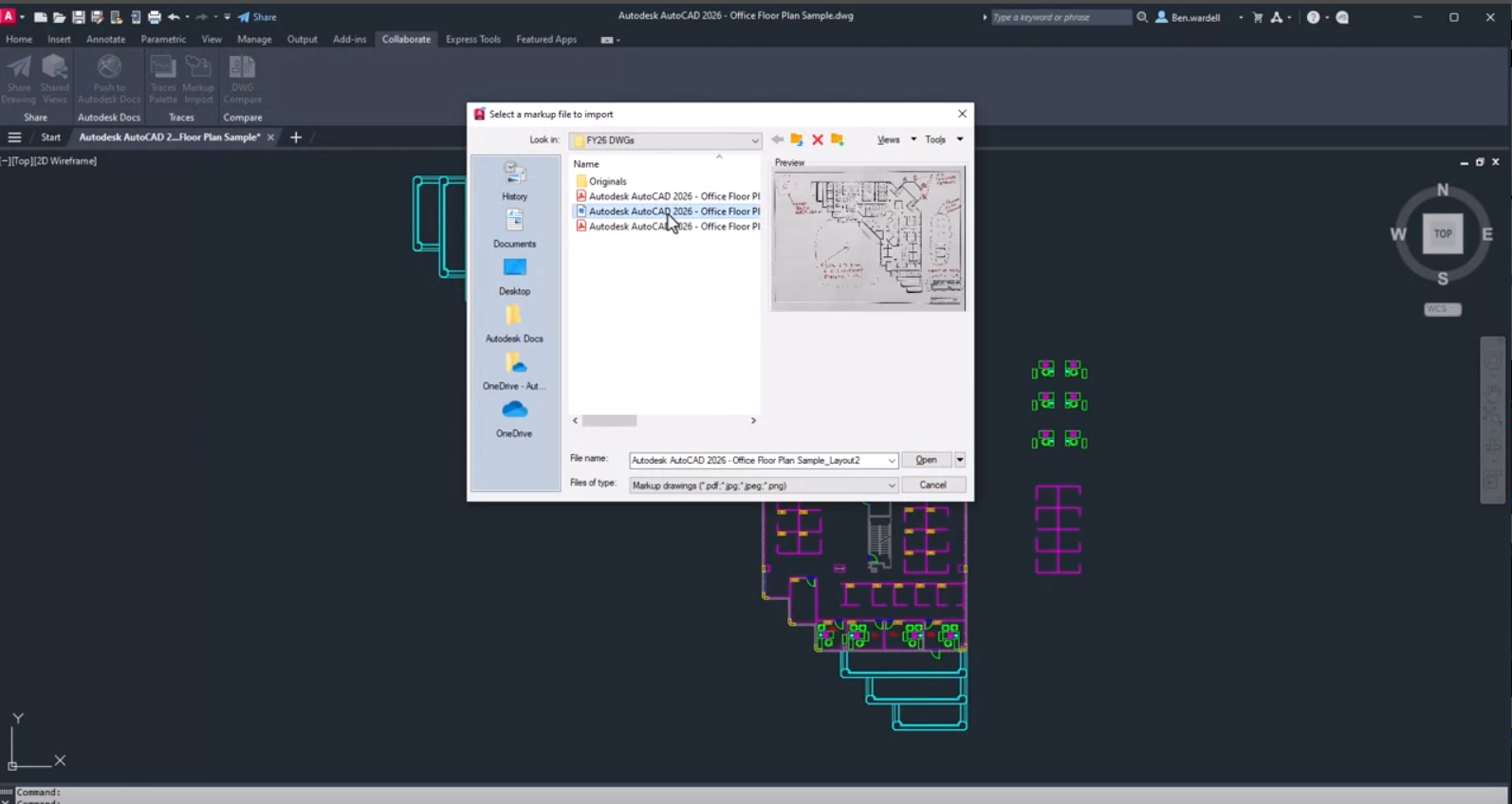
Task: Switch to the Express Tools ribbon tab
Action: coord(472,39)
